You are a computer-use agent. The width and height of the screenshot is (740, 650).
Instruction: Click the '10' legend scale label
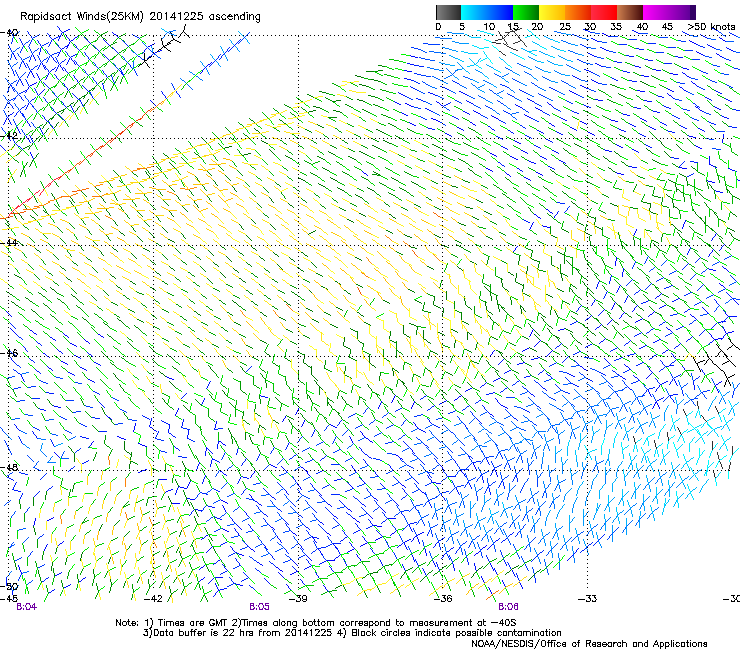(489, 27)
